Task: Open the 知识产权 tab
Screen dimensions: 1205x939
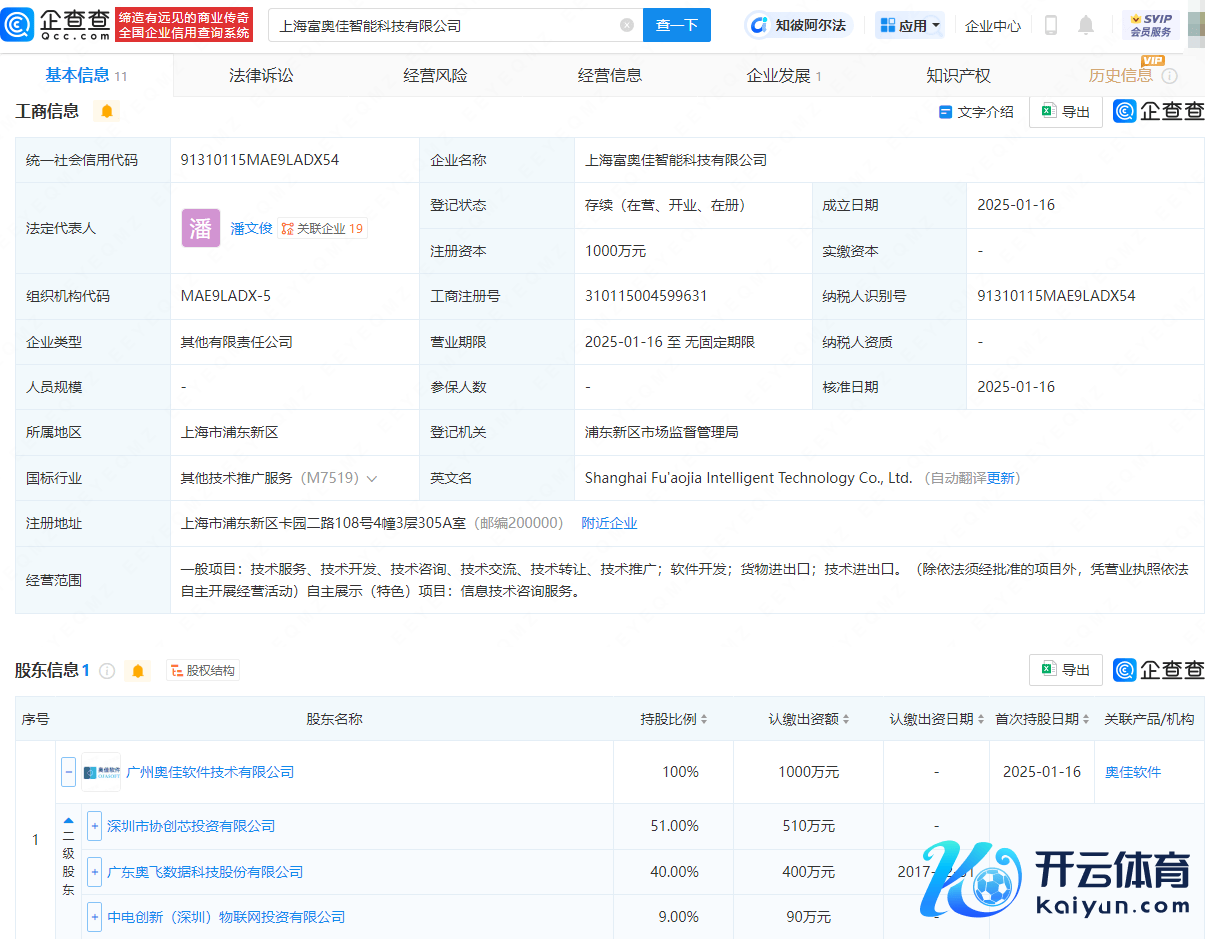Action: pos(957,75)
